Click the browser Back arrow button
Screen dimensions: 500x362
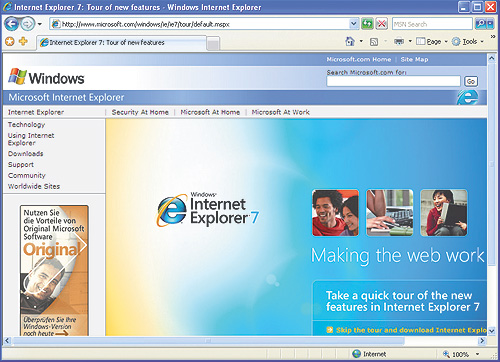(x=12, y=24)
